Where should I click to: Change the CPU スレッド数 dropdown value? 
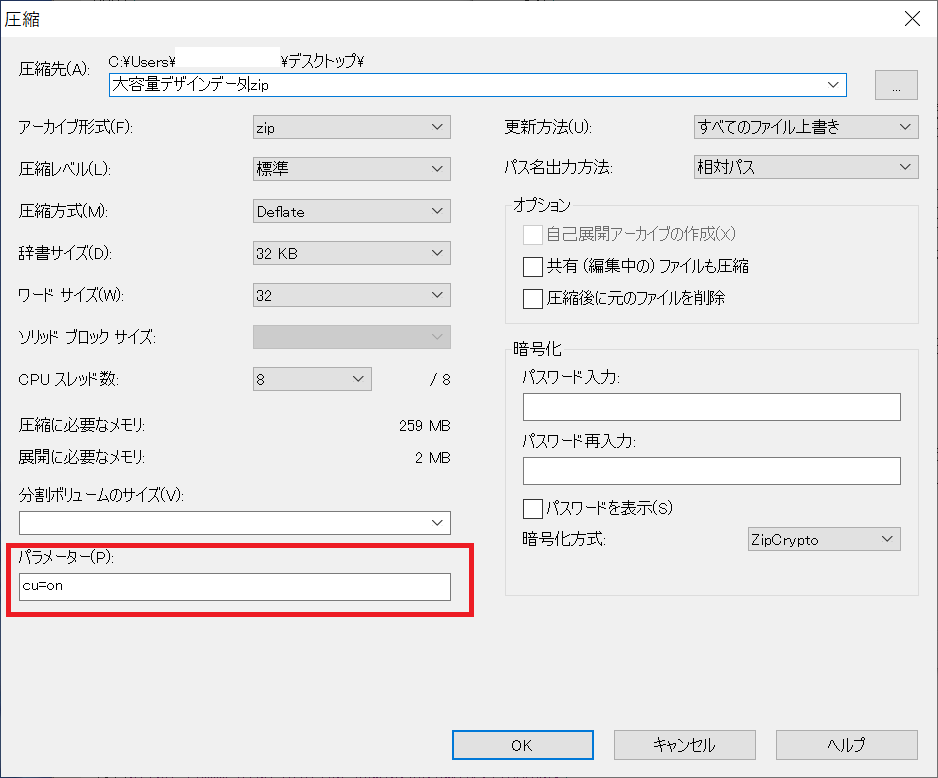pos(312,379)
